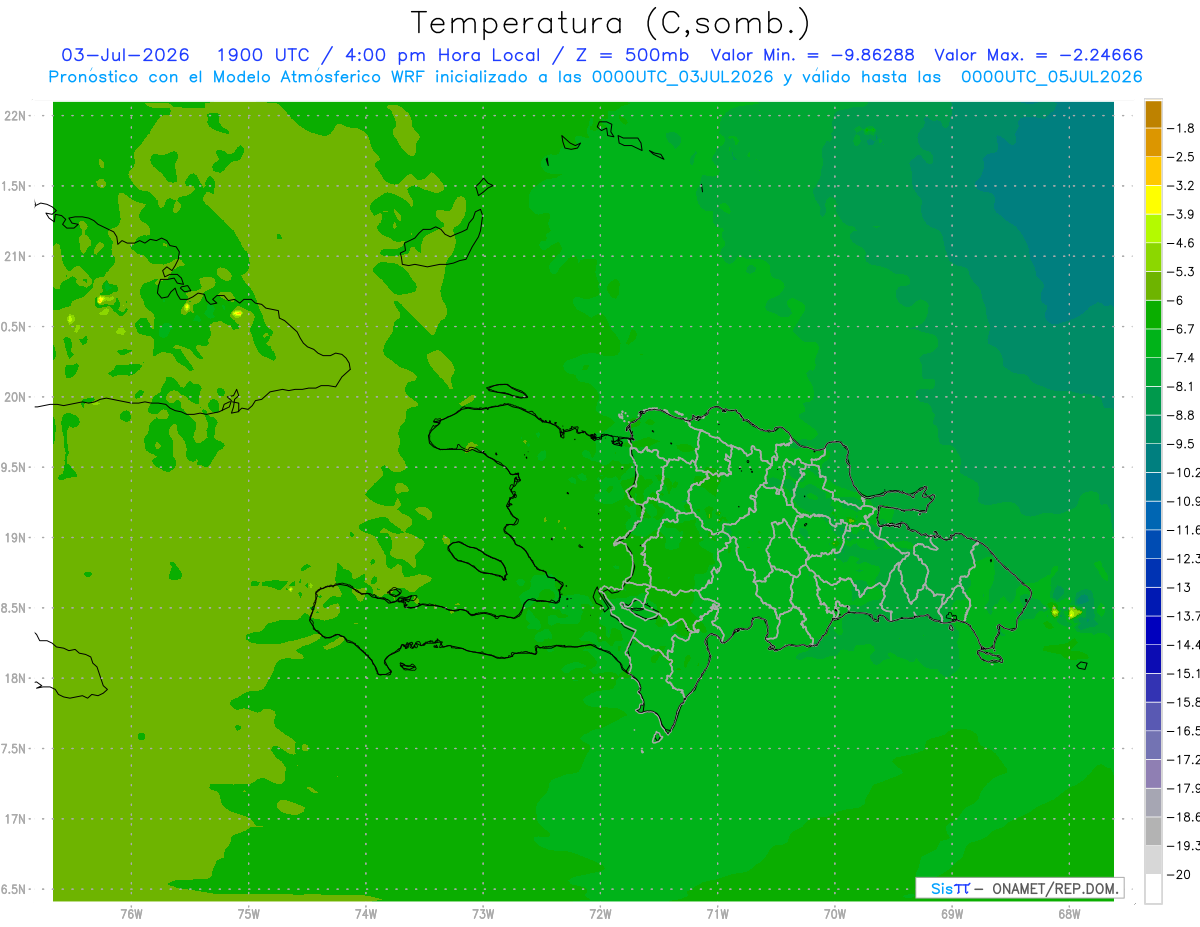The height and width of the screenshot is (927, 1200).
Task: Click the colorbar label '-18.6'
Action: [1186, 817]
